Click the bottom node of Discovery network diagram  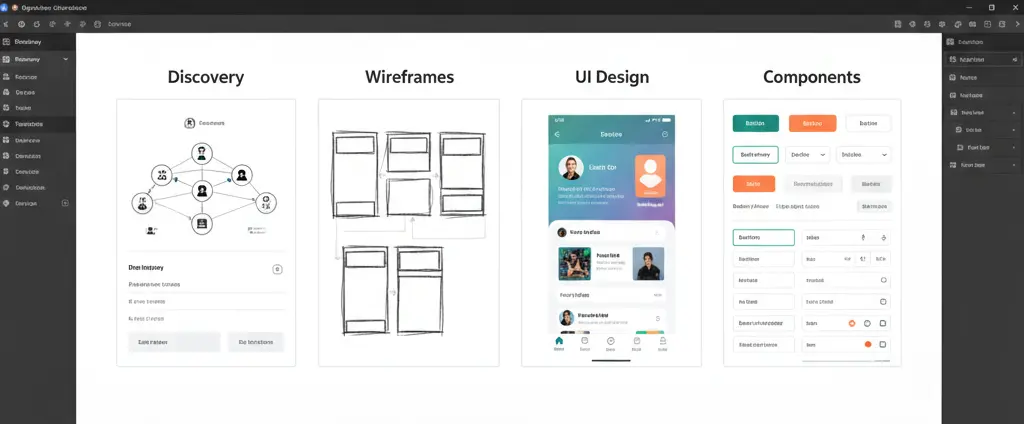tap(202, 223)
